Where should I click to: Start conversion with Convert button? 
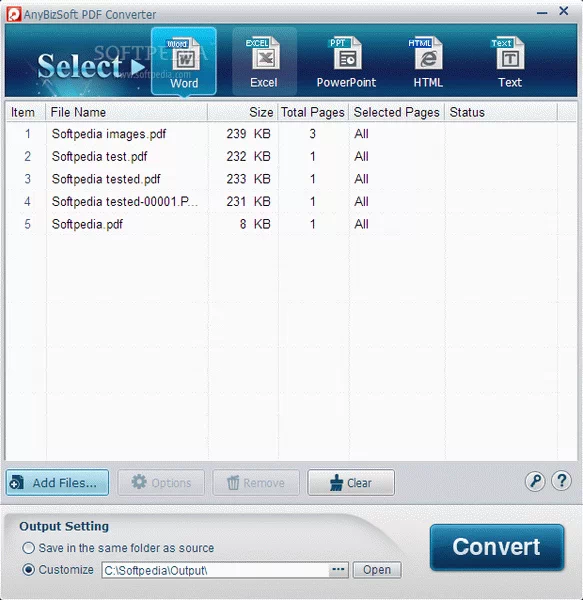click(x=497, y=547)
